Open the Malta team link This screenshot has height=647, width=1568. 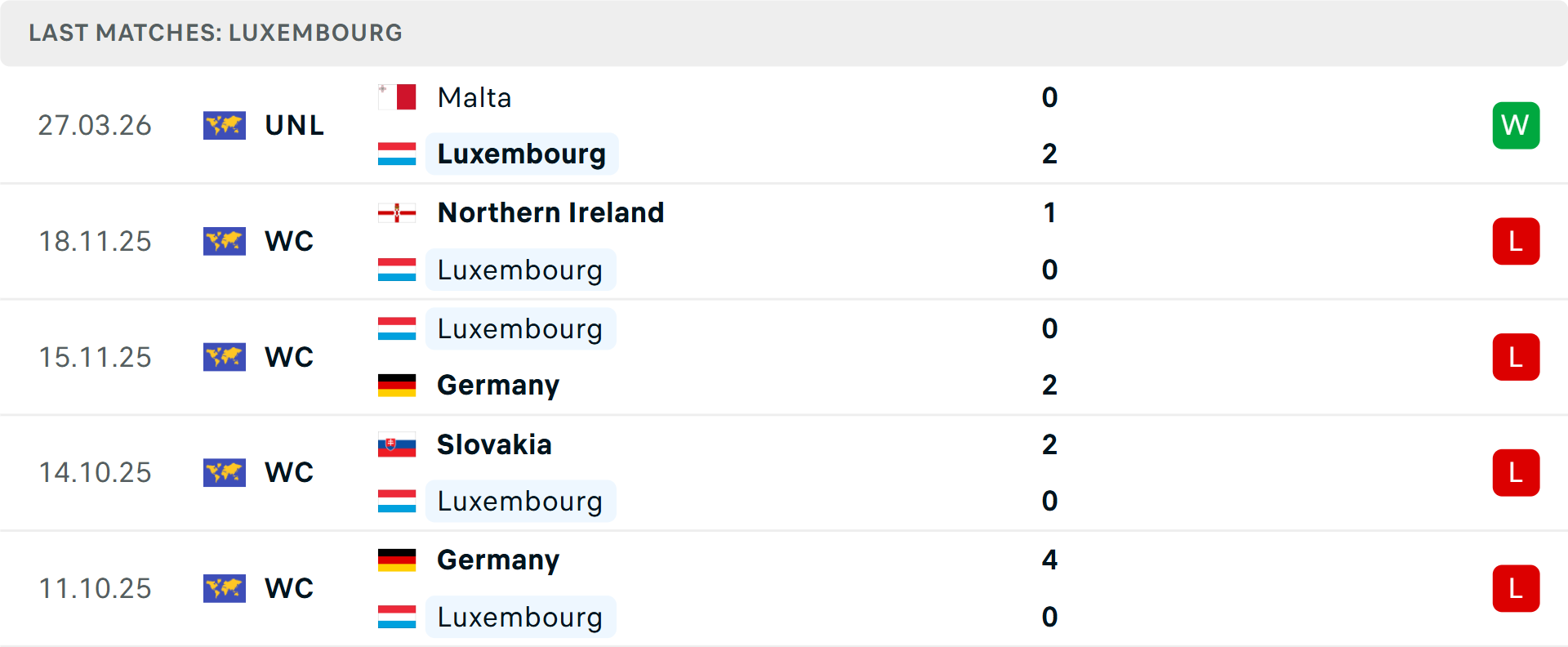tap(474, 97)
